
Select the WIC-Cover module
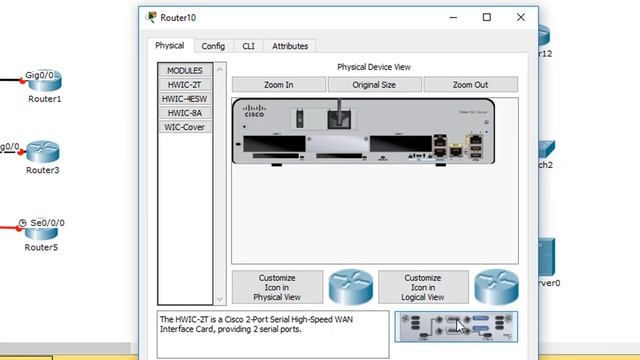tap(184, 127)
